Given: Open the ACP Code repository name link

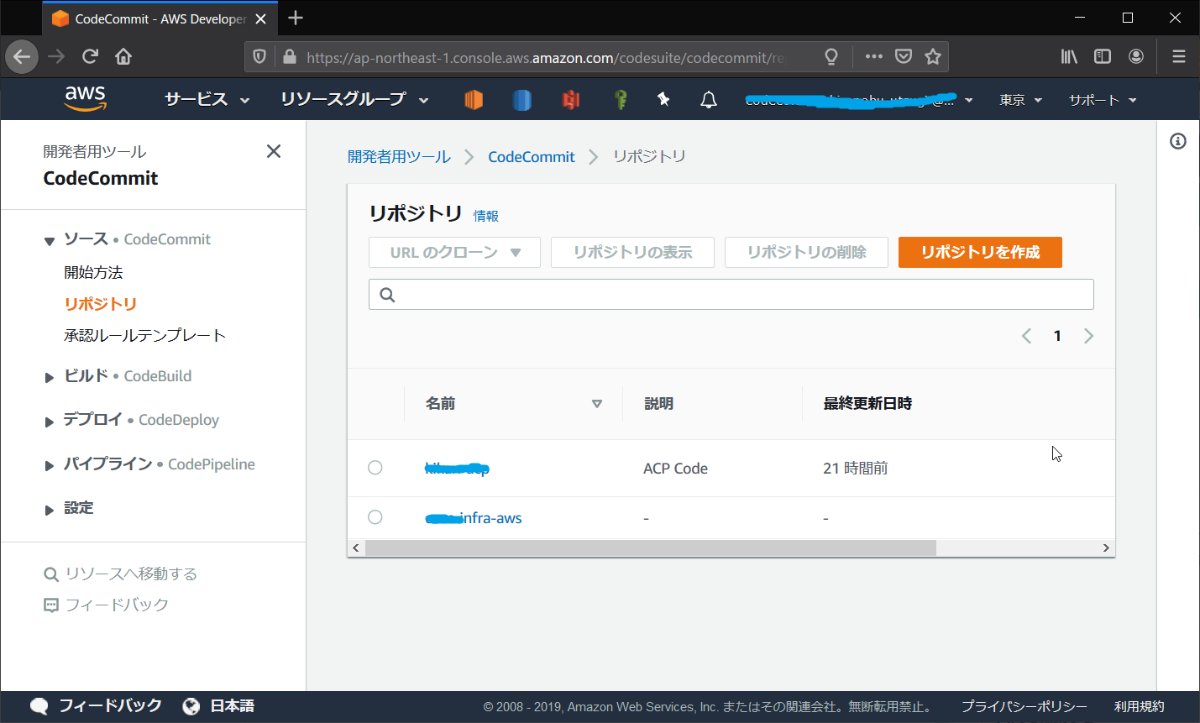Looking at the screenshot, I should 457,468.
